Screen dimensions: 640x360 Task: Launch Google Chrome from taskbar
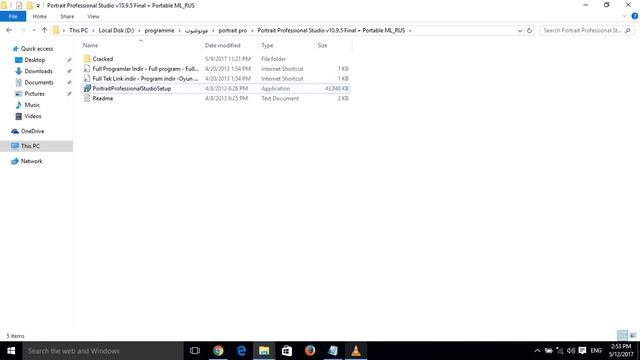point(218,351)
